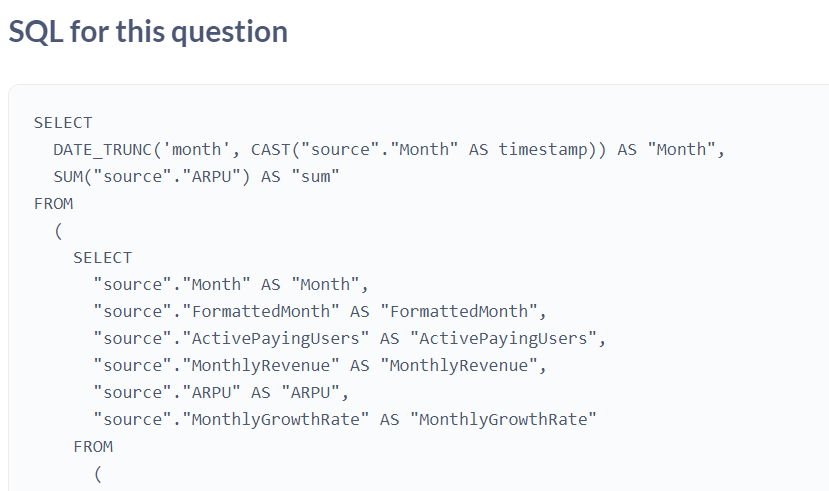Click the last opening parenthesis at the bottom
This screenshot has height=491, width=829.
click(98, 474)
